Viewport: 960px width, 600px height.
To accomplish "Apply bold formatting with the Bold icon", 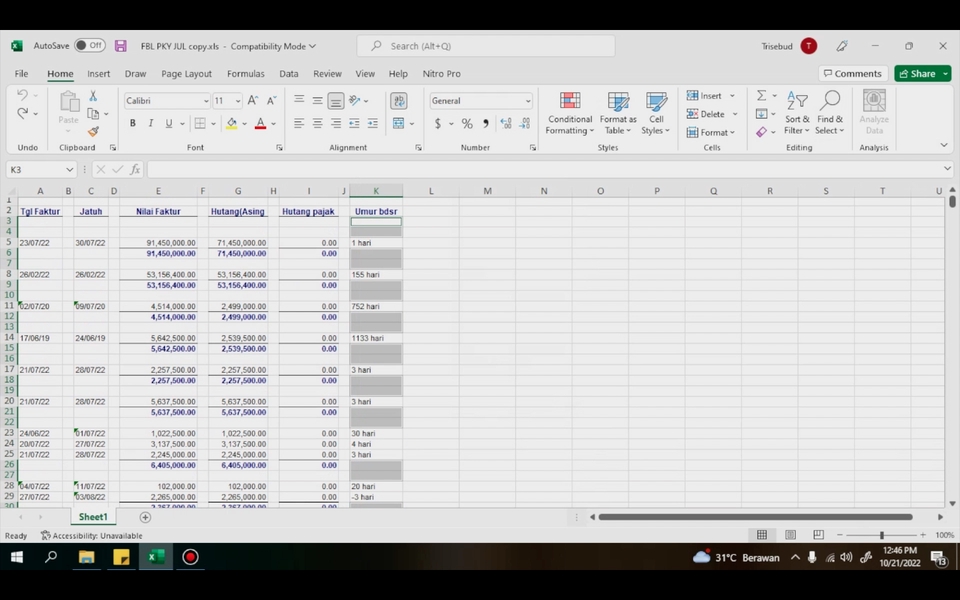I will [132, 122].
